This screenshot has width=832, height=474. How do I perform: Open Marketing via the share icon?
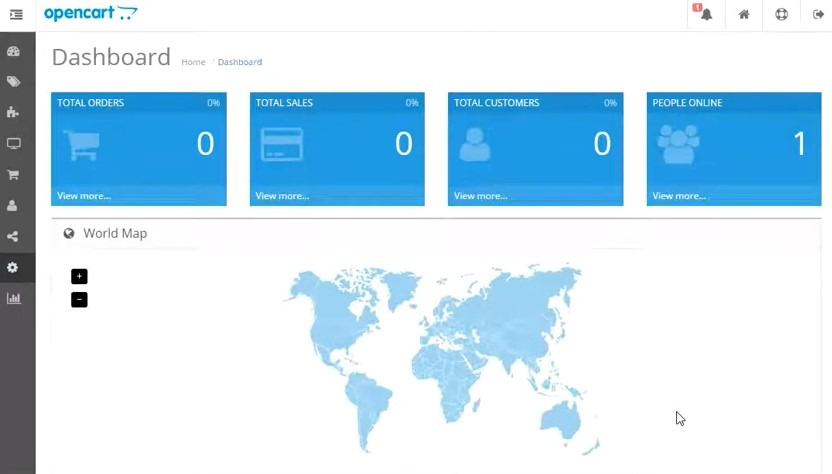point(13,236)
